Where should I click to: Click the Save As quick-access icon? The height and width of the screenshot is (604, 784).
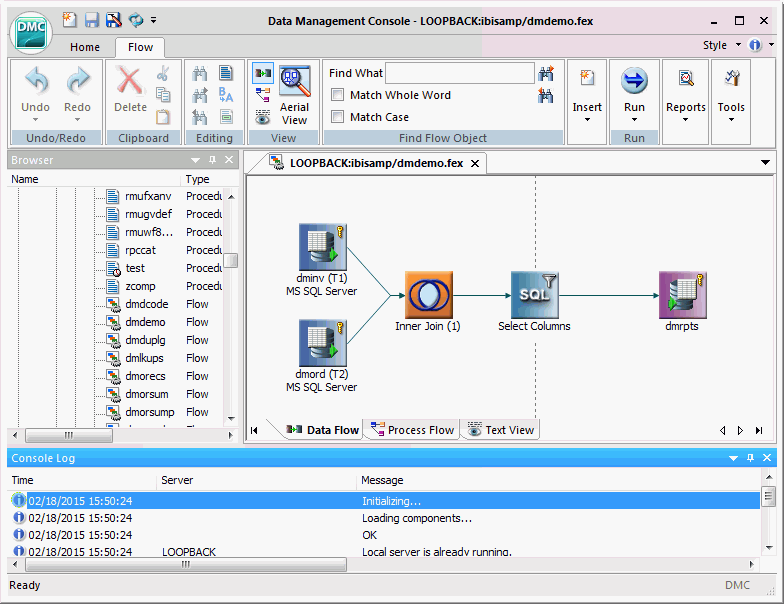[x=114, y=20]
